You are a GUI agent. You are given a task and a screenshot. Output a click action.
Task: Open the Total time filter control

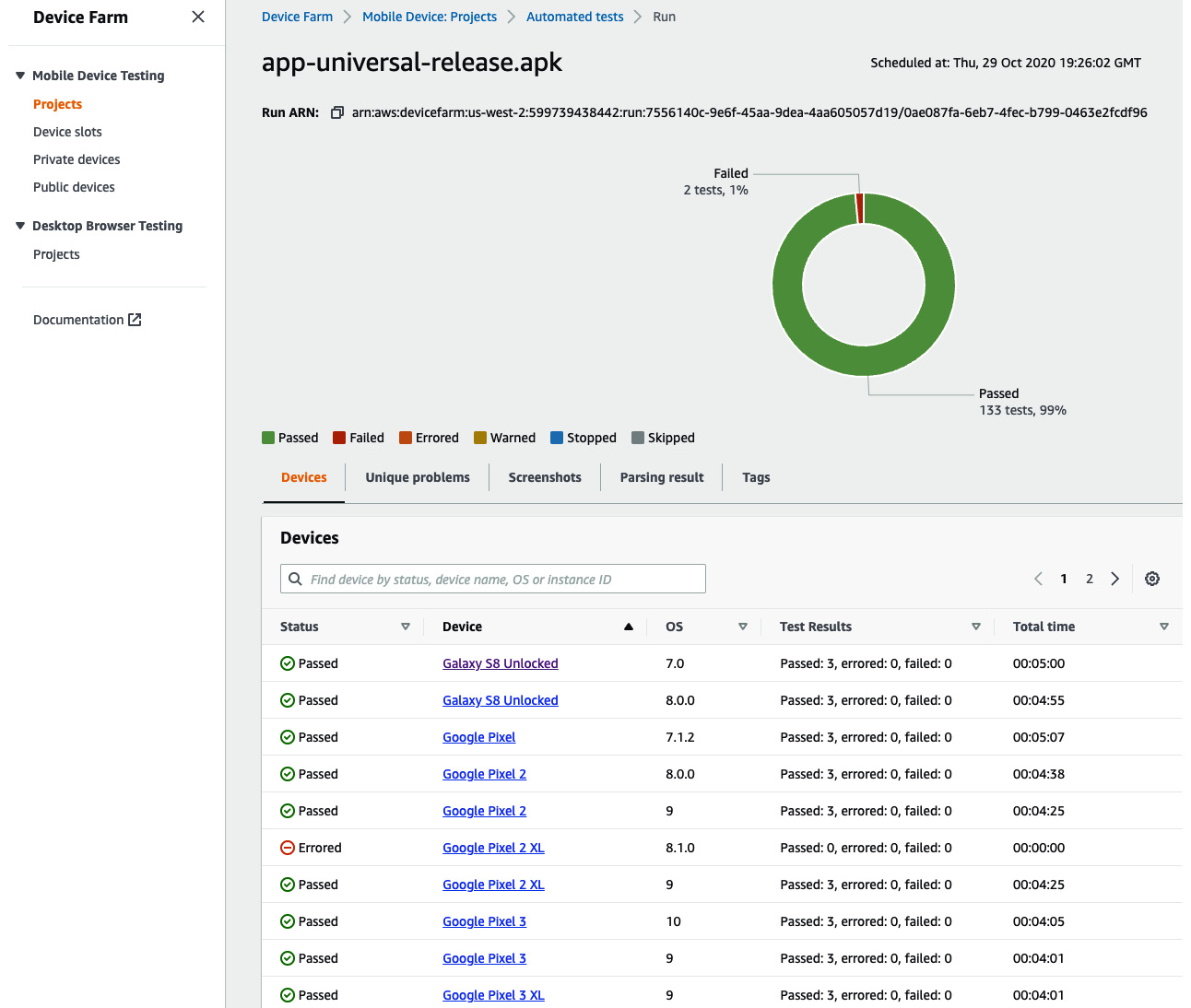1164,626
